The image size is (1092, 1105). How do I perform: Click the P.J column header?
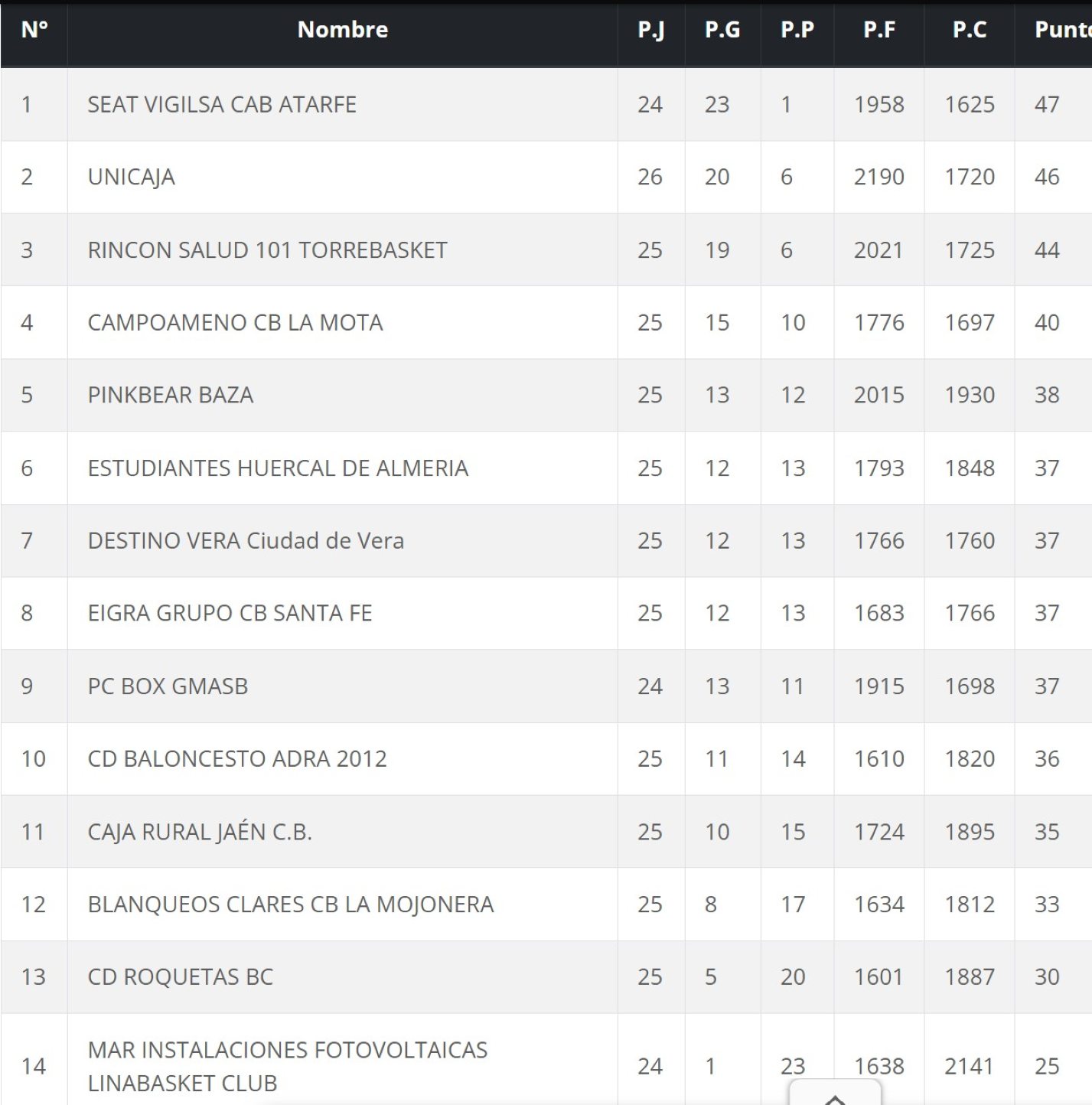(x=650, y=30)
